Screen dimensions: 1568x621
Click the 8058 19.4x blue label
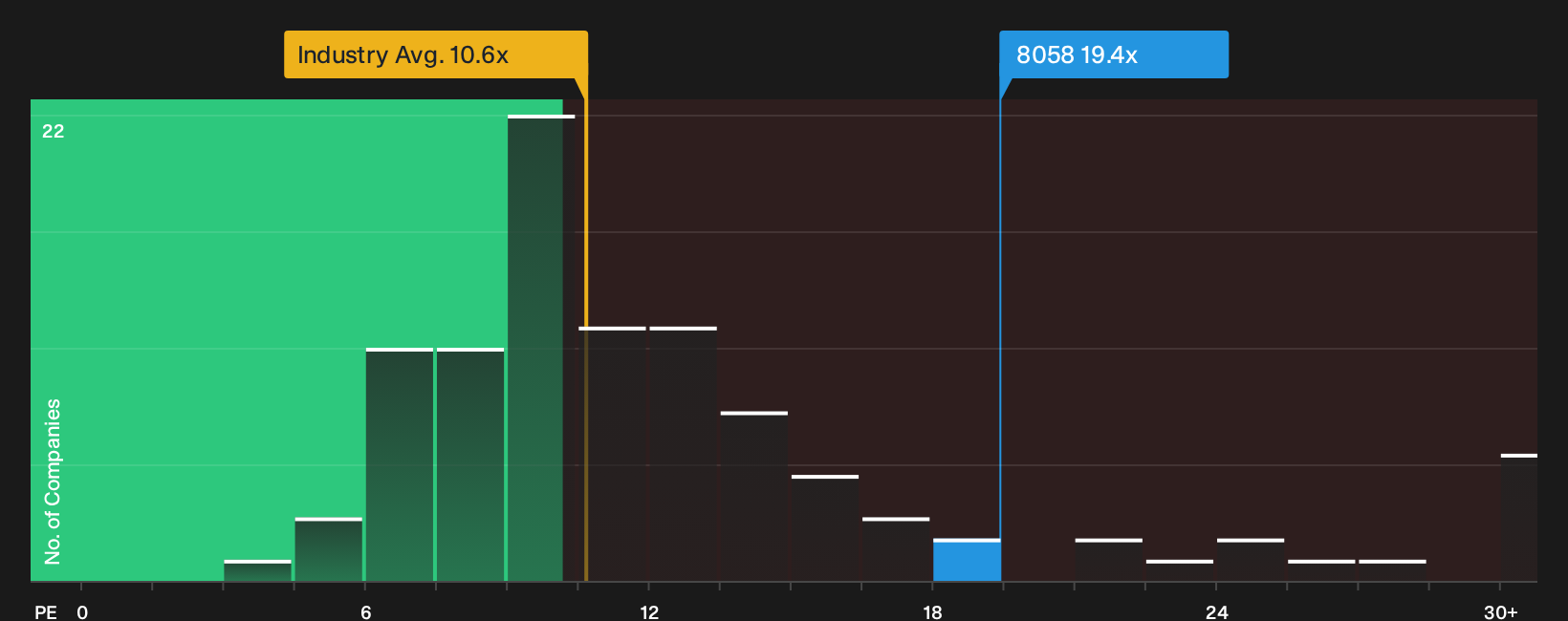pyautogui.click(x=1114, y=54)
